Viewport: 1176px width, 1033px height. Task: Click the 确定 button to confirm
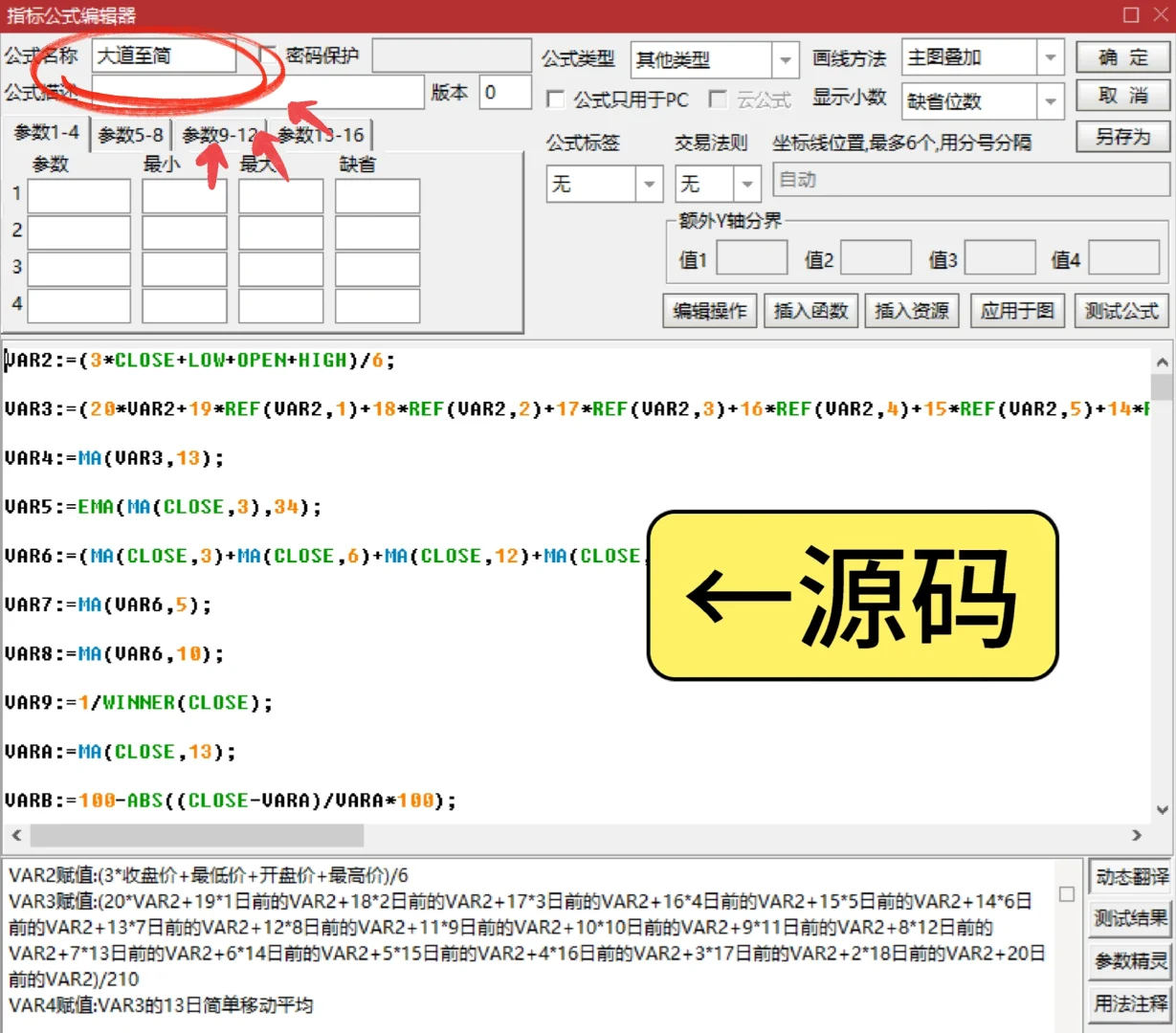tap(1121, 56)
